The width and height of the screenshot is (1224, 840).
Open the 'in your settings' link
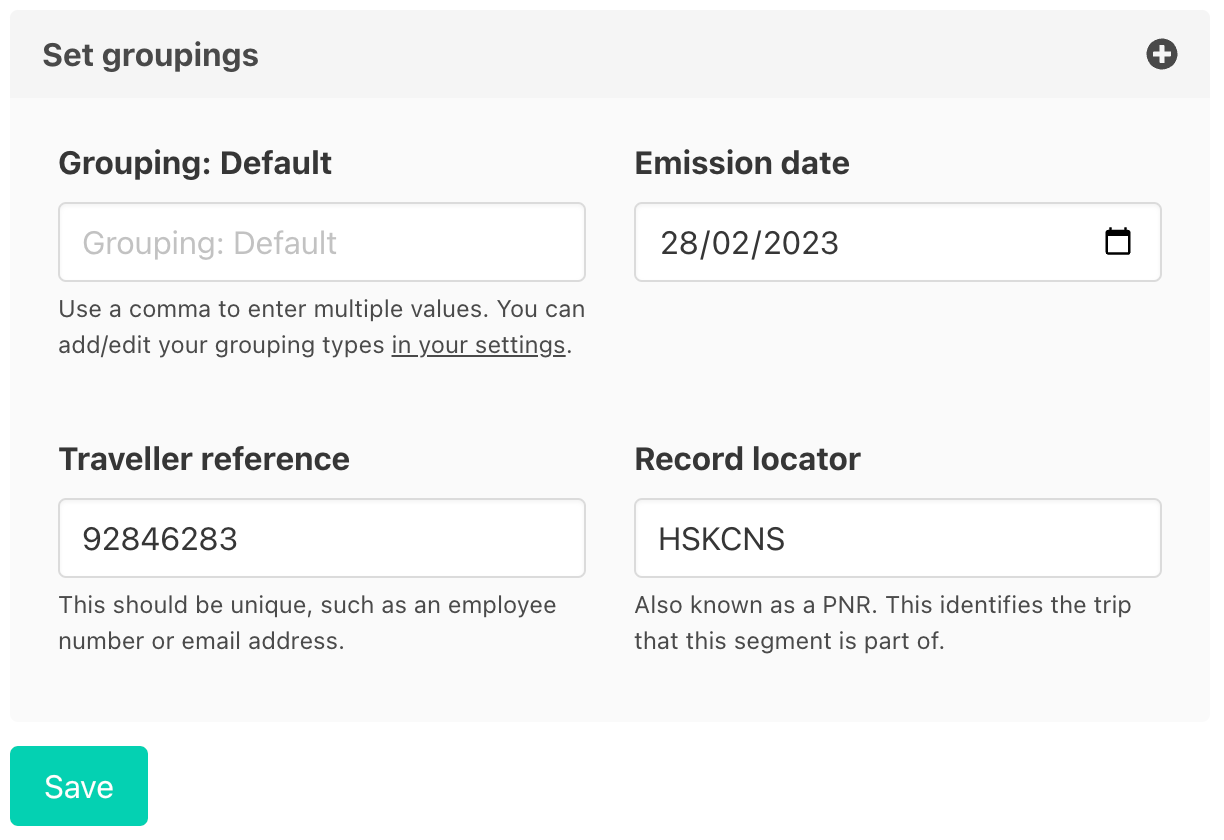(478, 346)
